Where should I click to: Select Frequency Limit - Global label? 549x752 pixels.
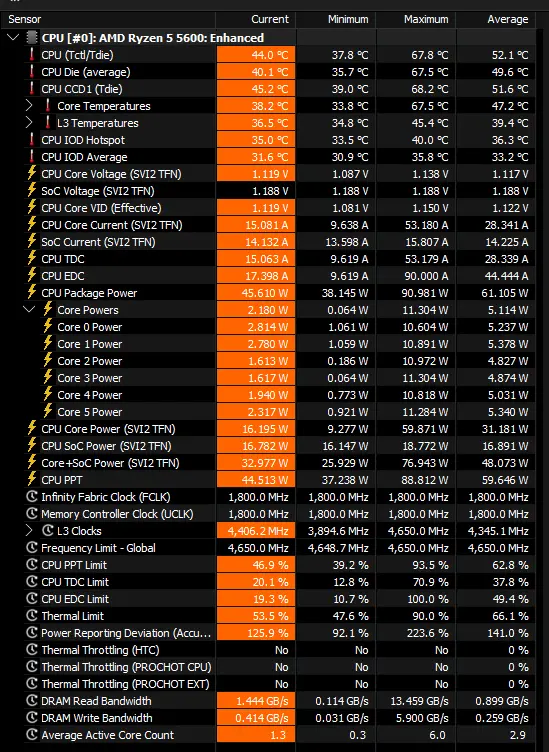coord(98,548)
